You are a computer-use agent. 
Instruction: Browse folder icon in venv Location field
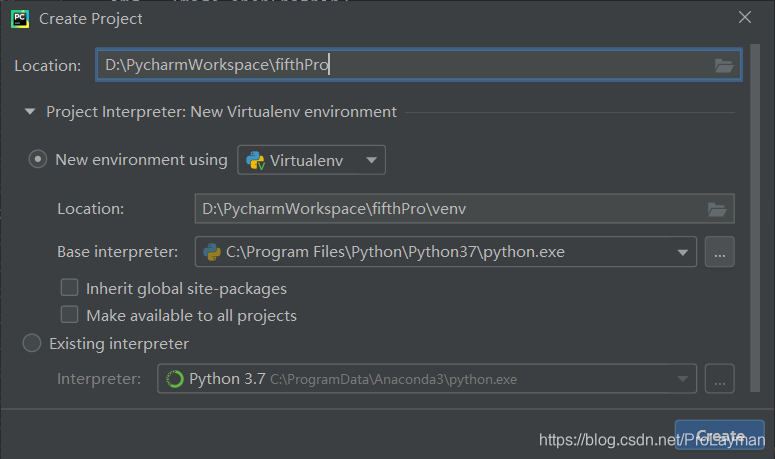pyautogui.click(x=717, y=209)
